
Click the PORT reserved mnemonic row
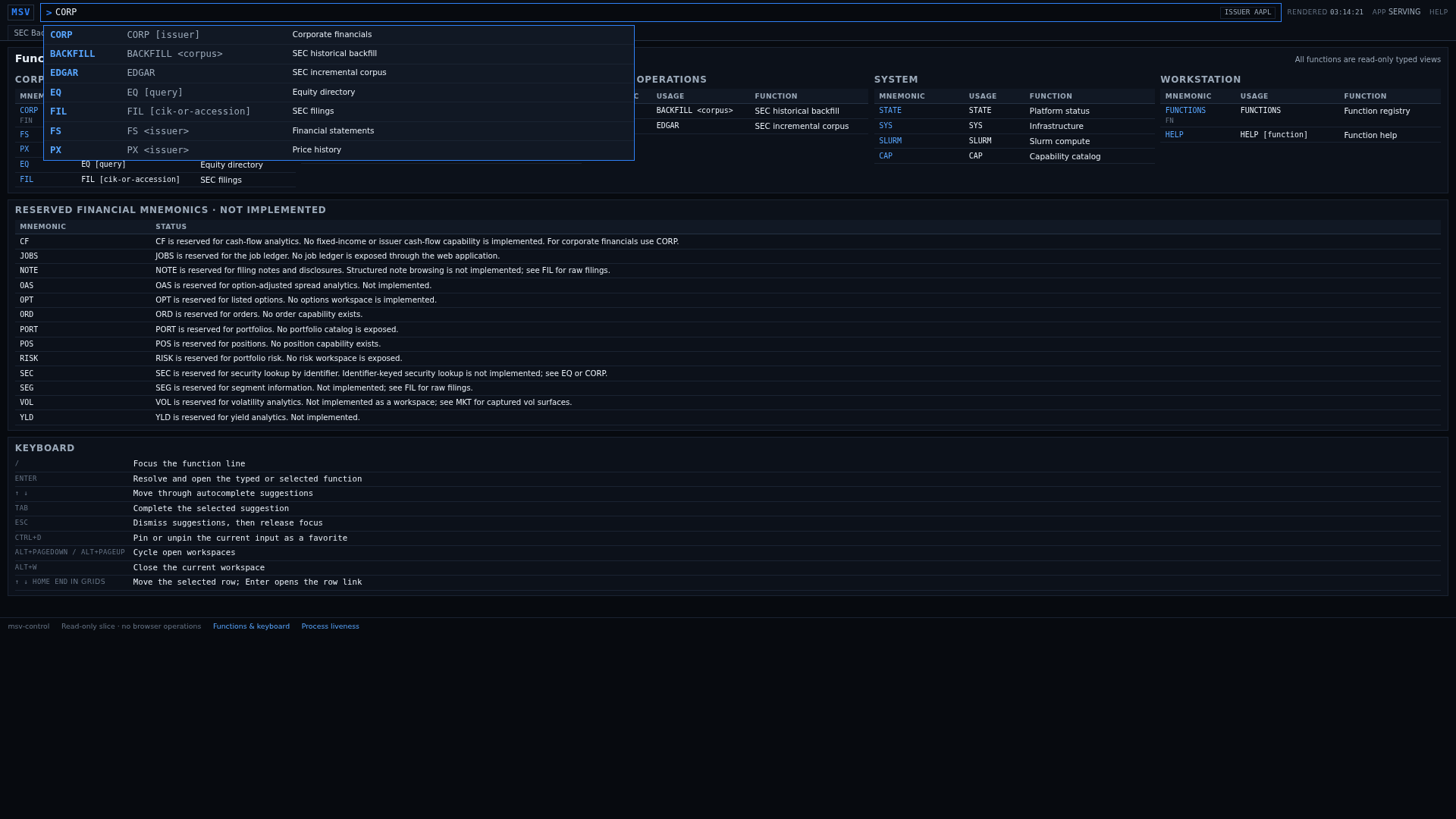point(728,330)
